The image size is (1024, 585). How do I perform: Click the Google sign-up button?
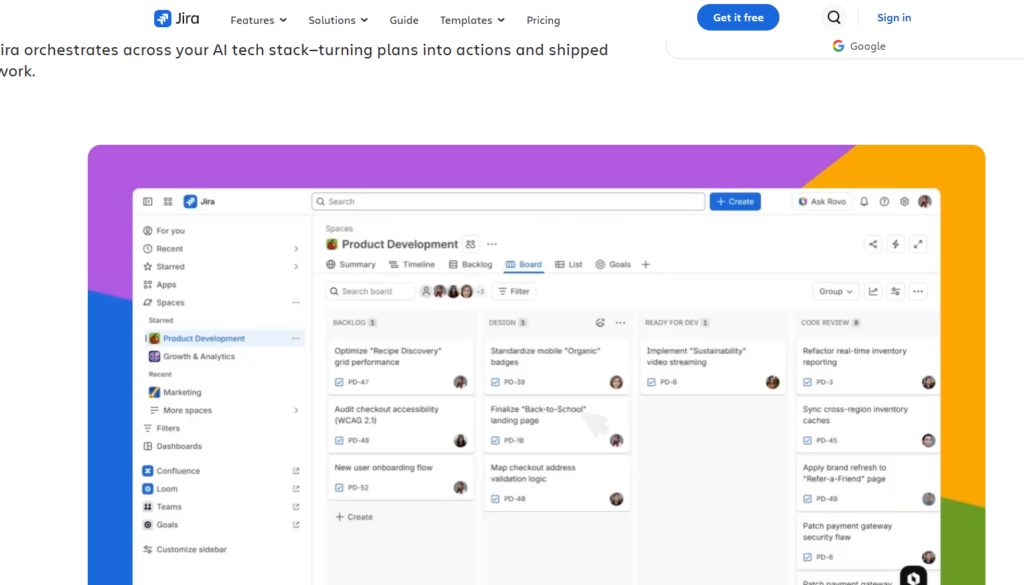tap(859, 46)
